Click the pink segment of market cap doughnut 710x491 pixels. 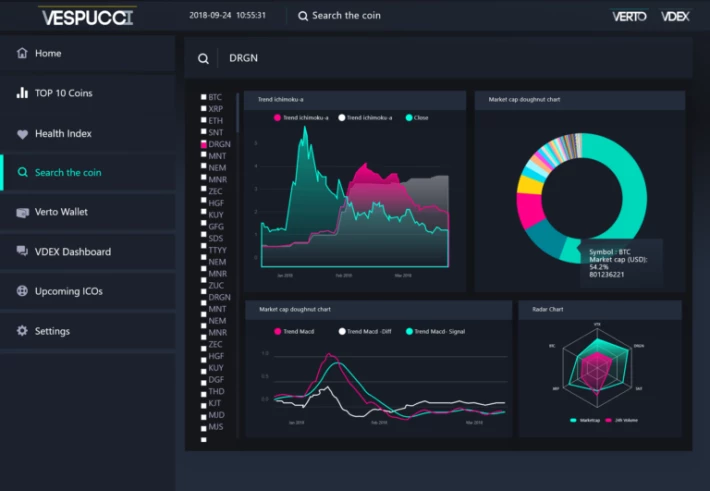click(x=529, y=209)
